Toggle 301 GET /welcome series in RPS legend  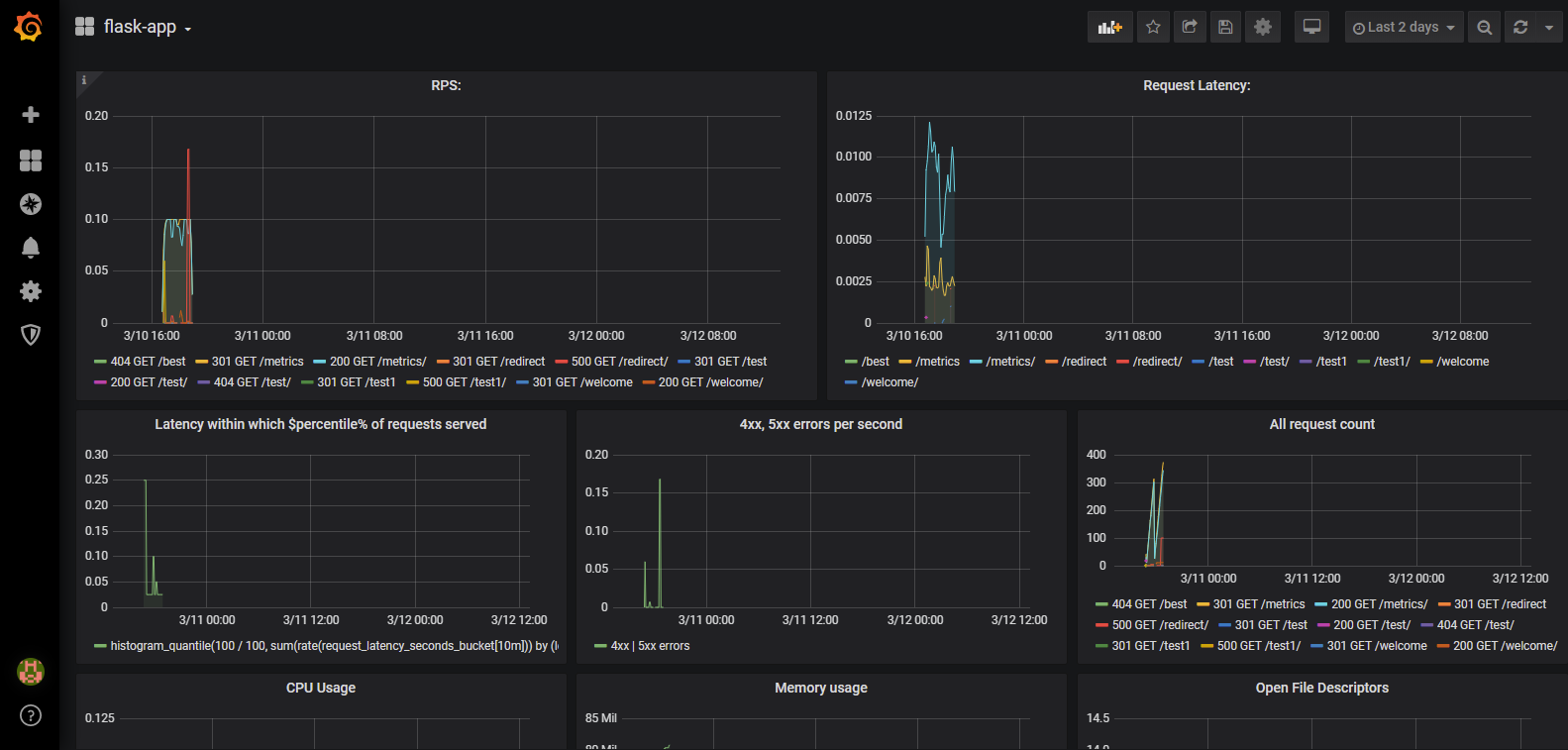(x=582, y=382)
